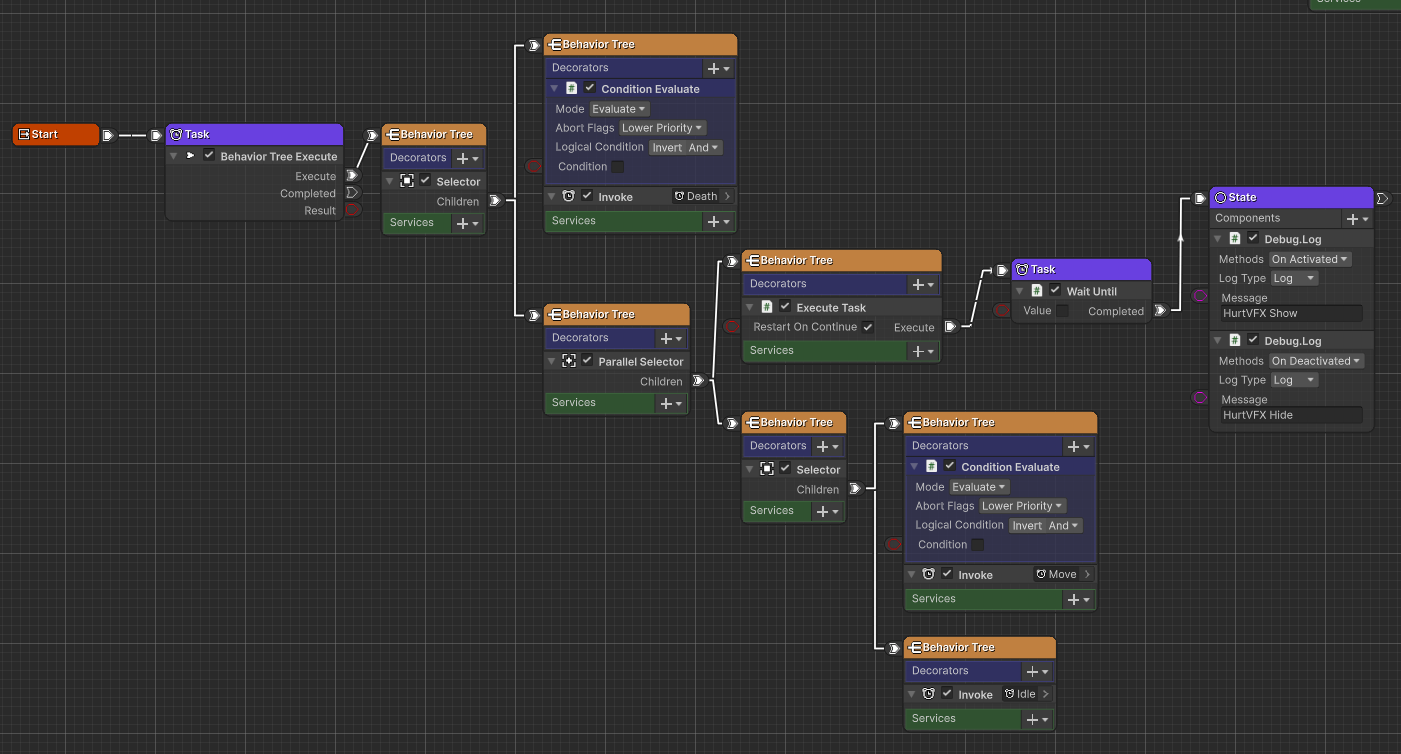Open the On Activated methods dropdown
1401x754 pixels.
tap(1310, 259)
